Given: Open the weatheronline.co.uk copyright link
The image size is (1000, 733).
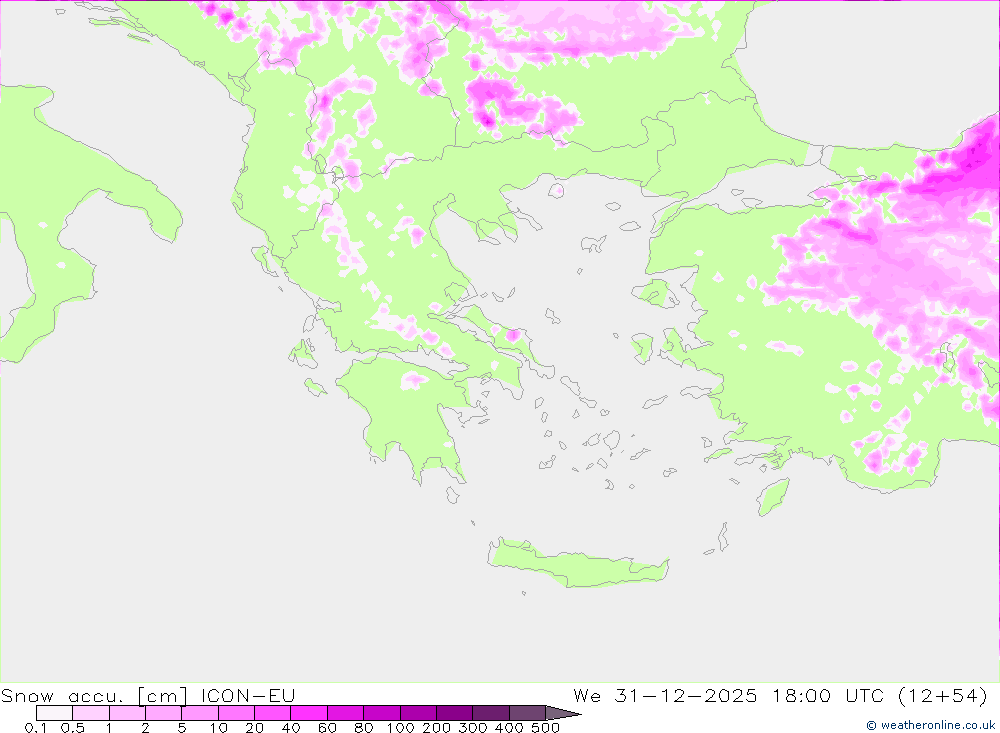Looking at the screenshot, I should tap(930, 725).
